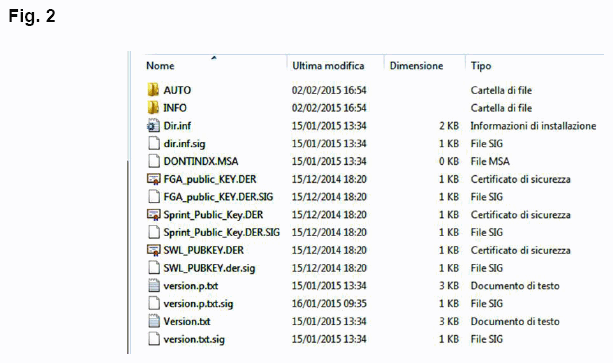Select the dir.inf.sig file name

coord(184,144)
